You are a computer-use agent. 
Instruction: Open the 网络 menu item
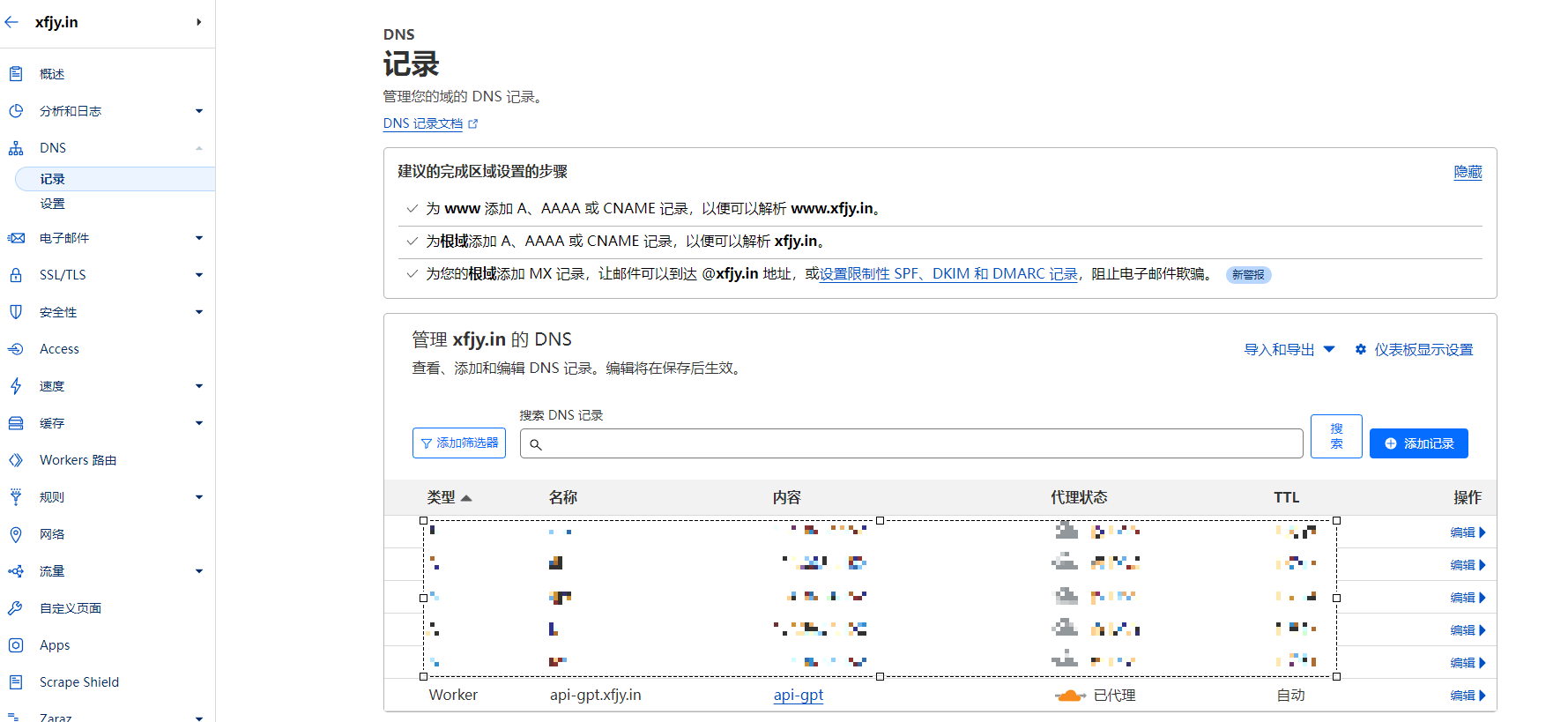(52, 534)
